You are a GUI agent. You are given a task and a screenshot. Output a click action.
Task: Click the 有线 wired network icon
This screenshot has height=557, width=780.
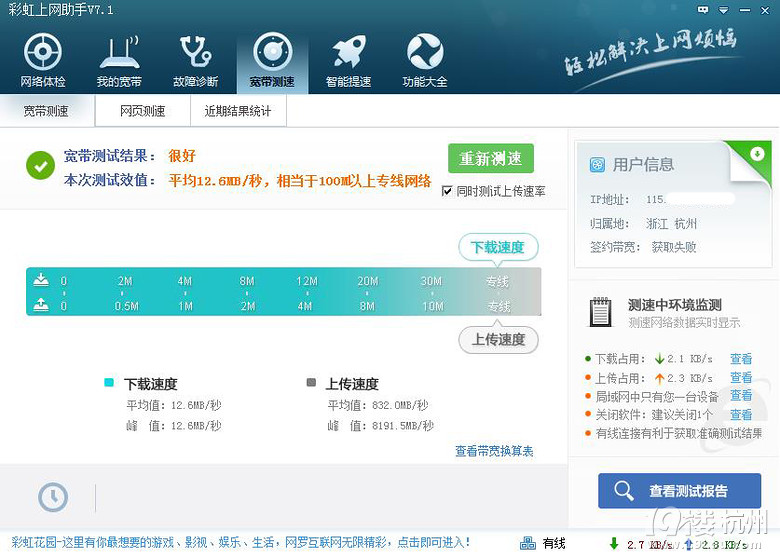[528, 543]
